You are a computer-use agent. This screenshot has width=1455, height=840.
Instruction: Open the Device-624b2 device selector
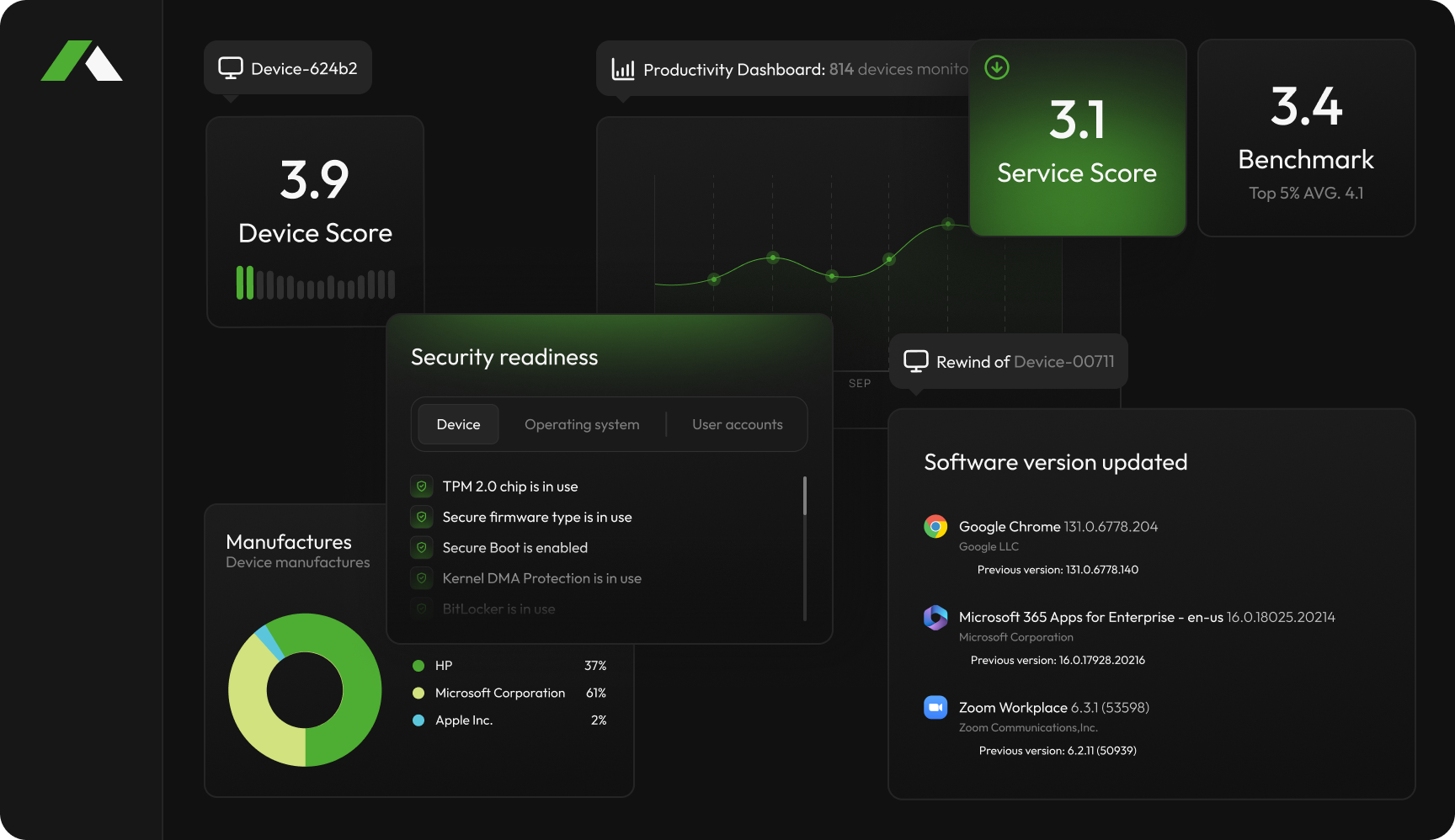(x=286, y=67)
